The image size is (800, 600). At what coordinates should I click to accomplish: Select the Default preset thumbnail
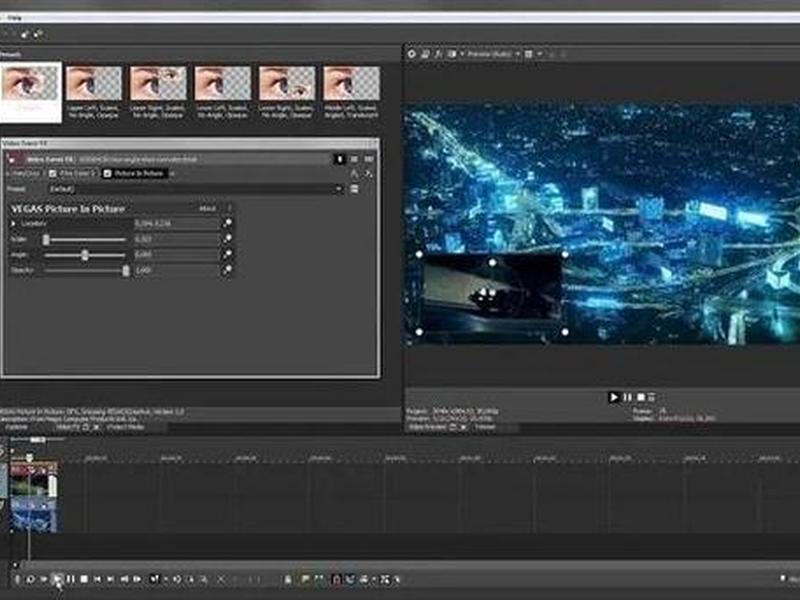(31, 92)
